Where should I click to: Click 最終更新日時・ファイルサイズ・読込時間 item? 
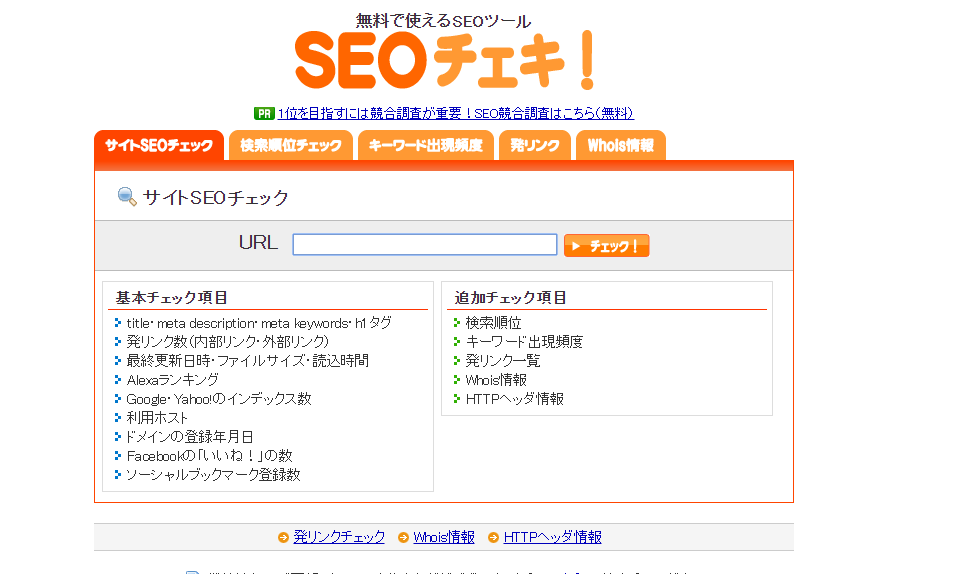click(247, 361)
